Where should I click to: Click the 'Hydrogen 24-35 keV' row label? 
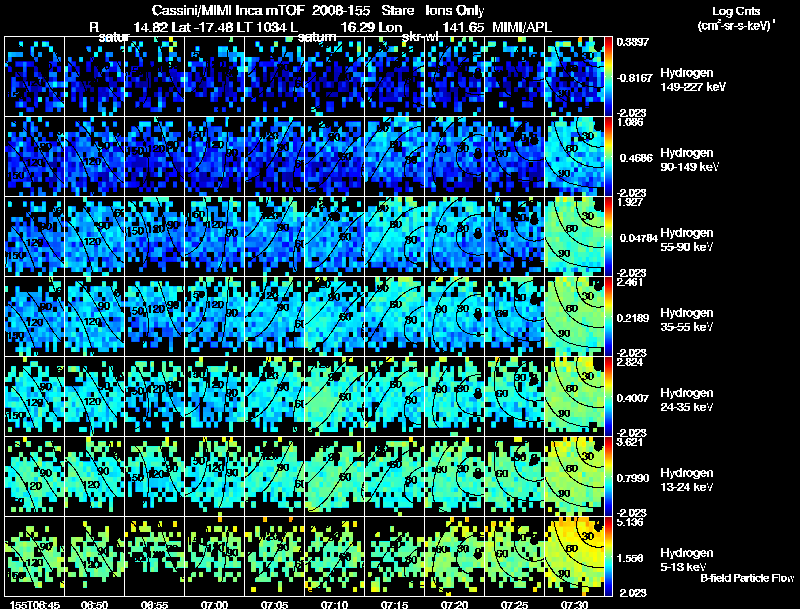(x=687, y=400)
